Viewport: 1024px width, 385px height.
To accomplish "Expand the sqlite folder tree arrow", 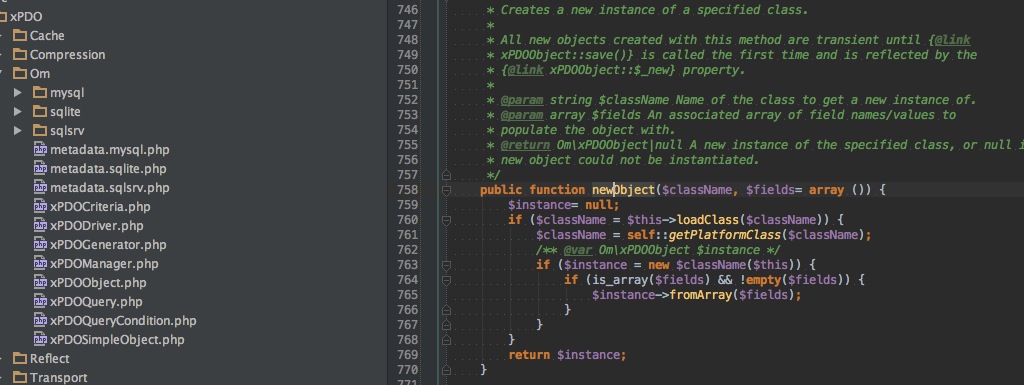I will pos(18,112).
